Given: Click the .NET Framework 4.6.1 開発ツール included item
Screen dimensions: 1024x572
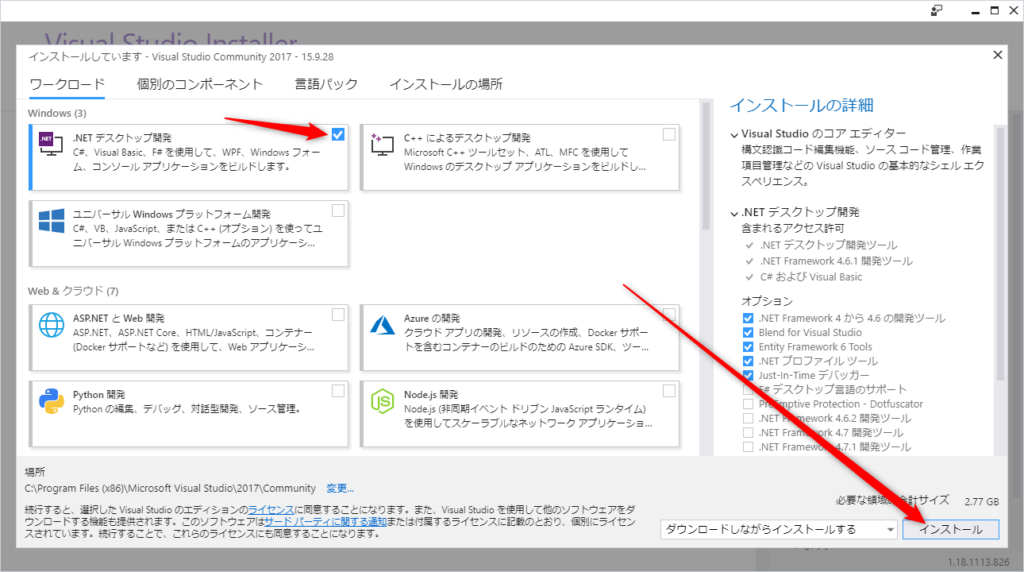Looking at the screenshot, I should coord(836,261).
